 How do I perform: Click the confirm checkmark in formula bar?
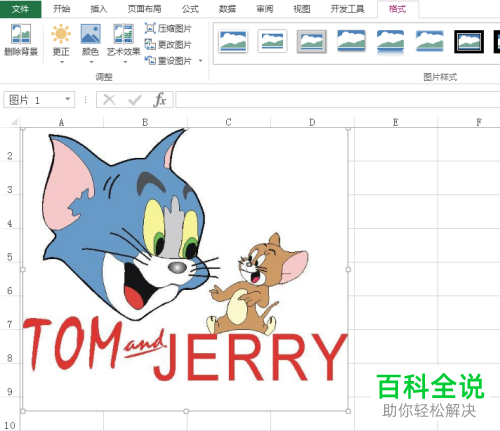[135, 100]
